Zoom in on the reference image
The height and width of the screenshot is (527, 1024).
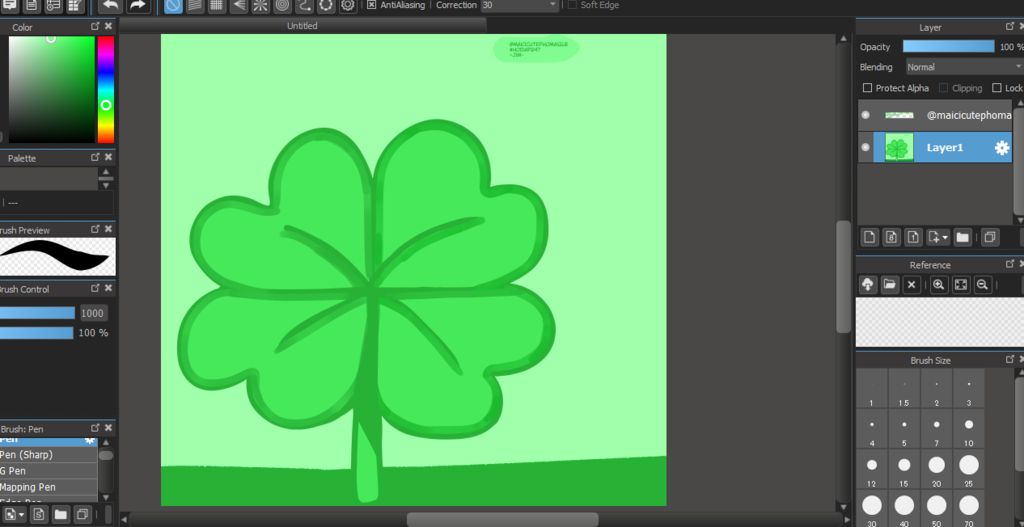(939, 285)
